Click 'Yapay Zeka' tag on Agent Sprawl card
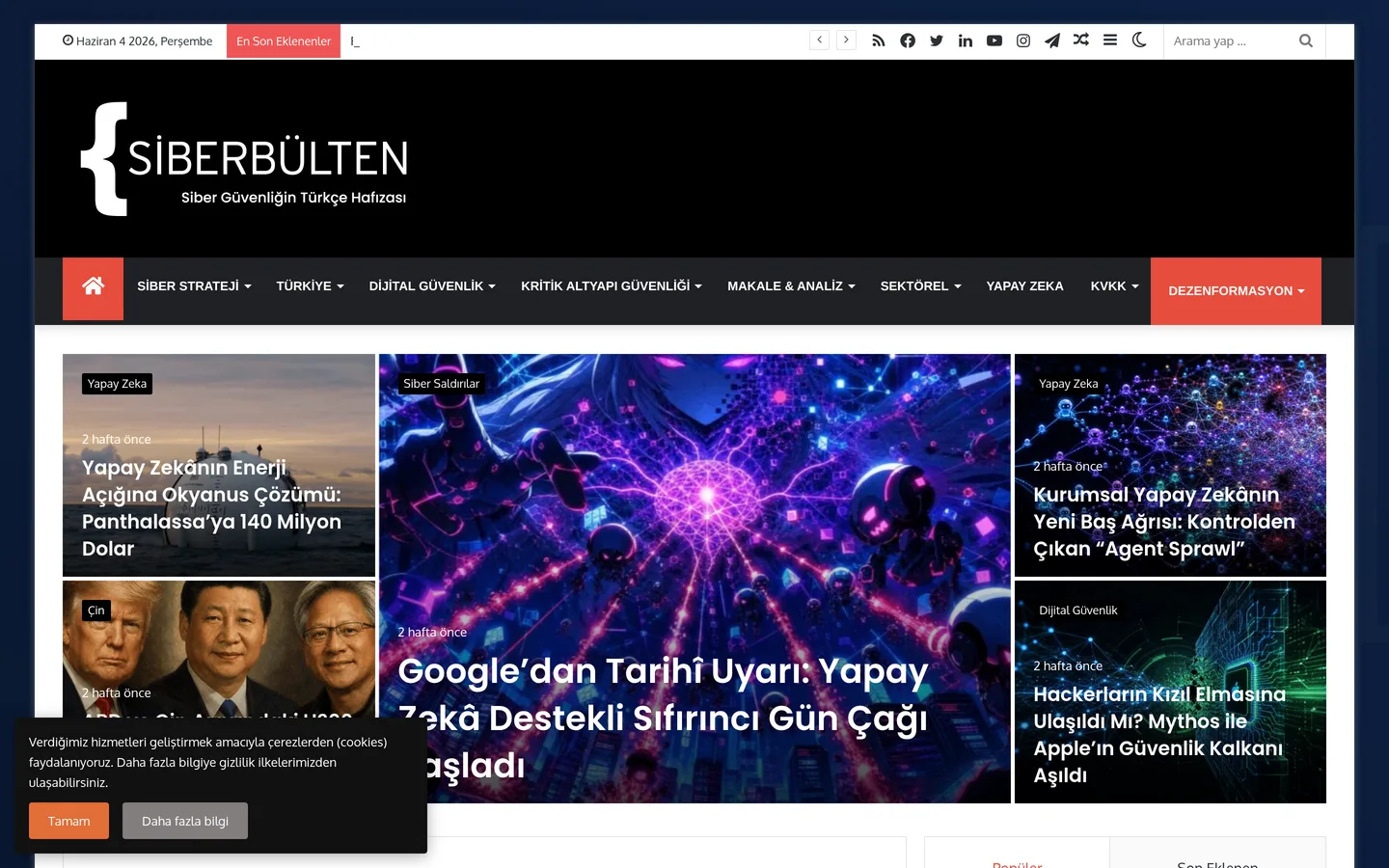 pos(1068,384)
